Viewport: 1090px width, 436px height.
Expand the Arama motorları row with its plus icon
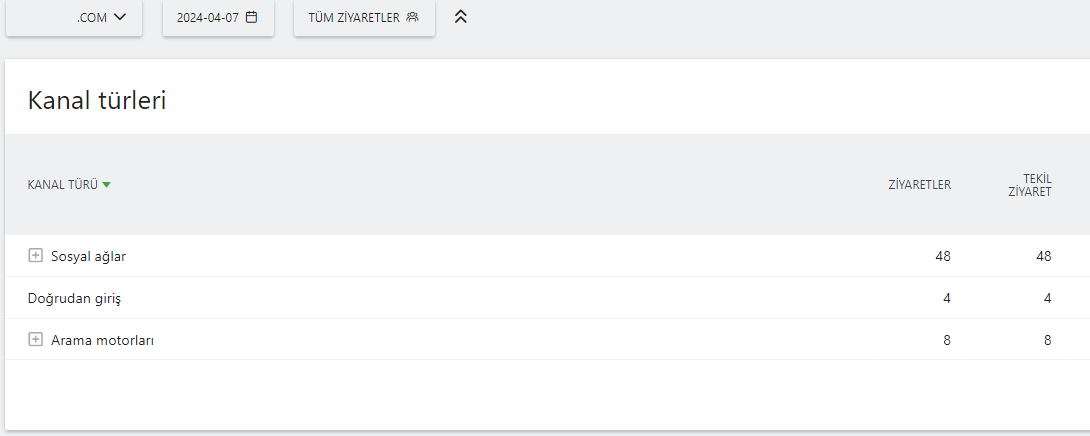[x=35, y=339]
